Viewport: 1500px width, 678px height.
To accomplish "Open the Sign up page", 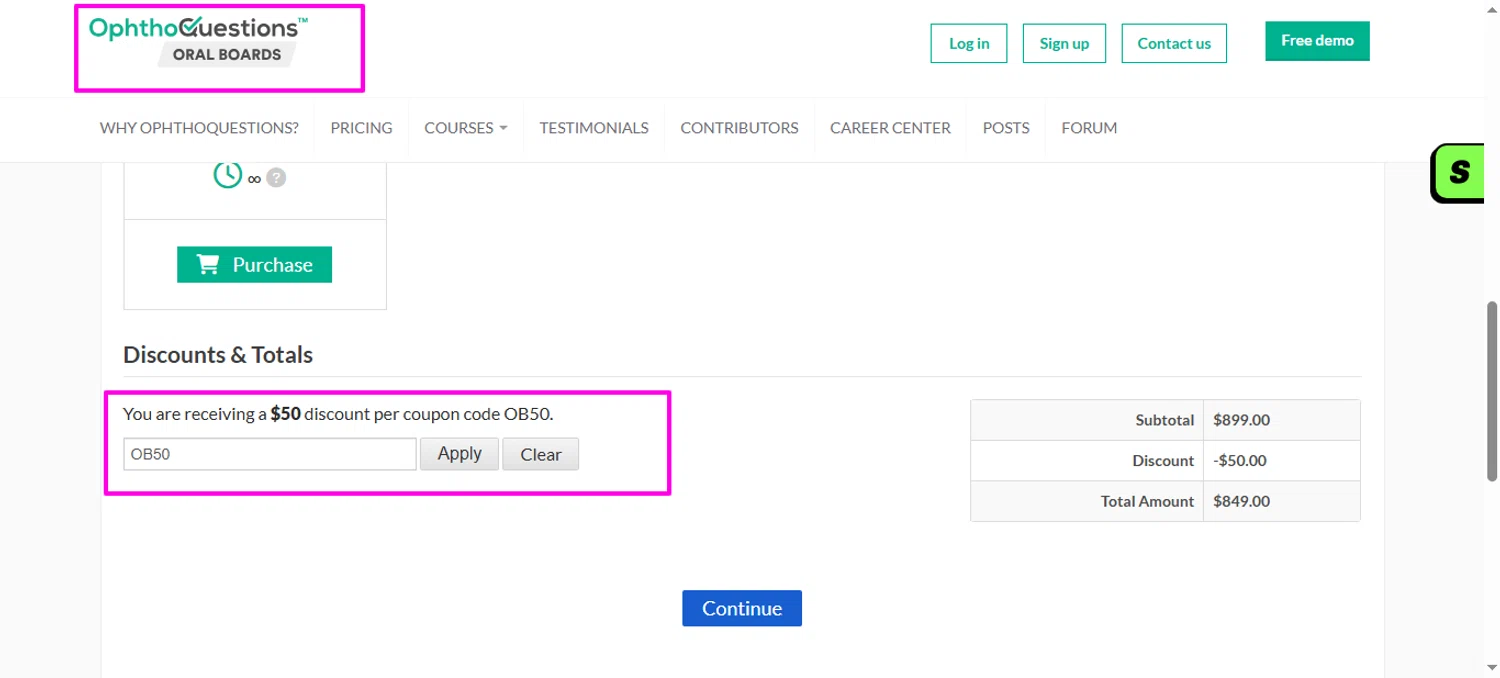I will (x=1064, y=43).
